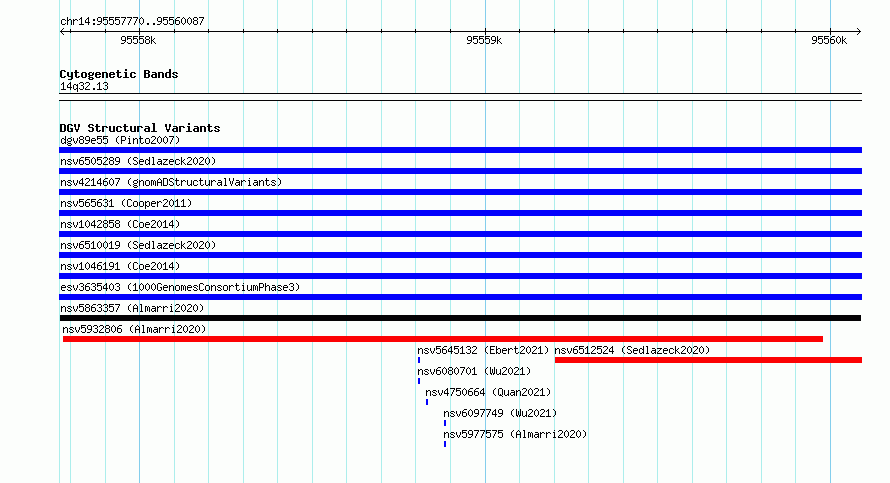Open the nsv6097749 (Wu2021) label
The image size is (890, 483).
[500, 413]
